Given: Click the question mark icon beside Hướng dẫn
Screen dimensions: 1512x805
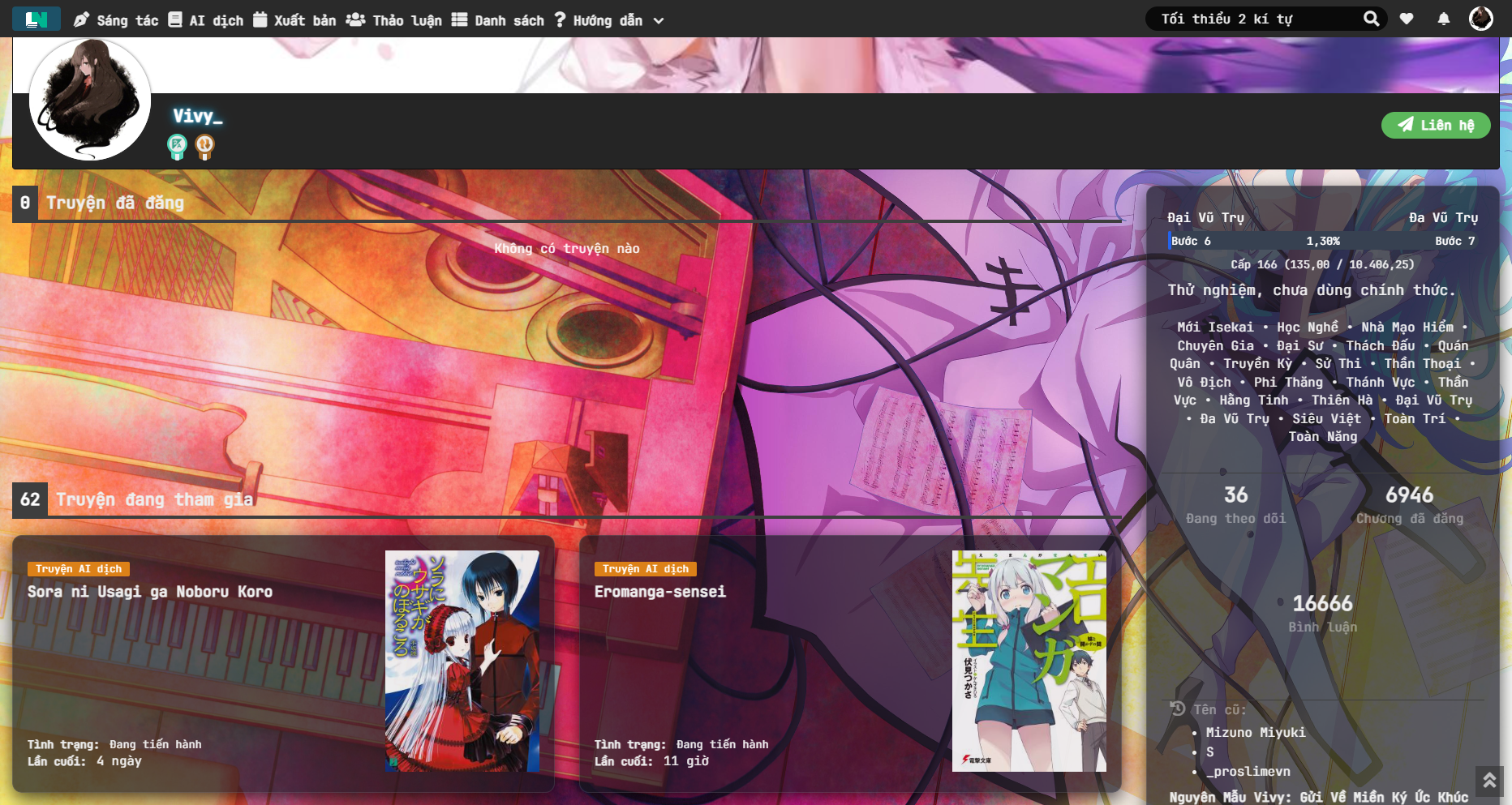Looking at the screenshot, I should 560,19.
